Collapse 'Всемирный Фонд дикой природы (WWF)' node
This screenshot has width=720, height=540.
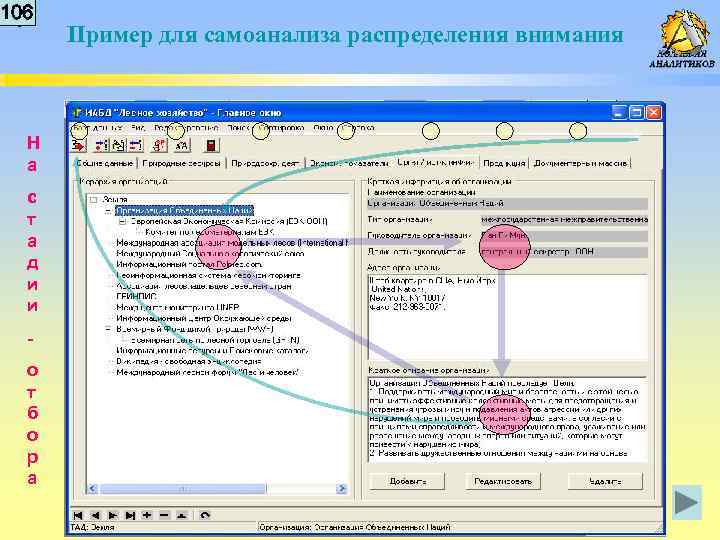[108, 329]
